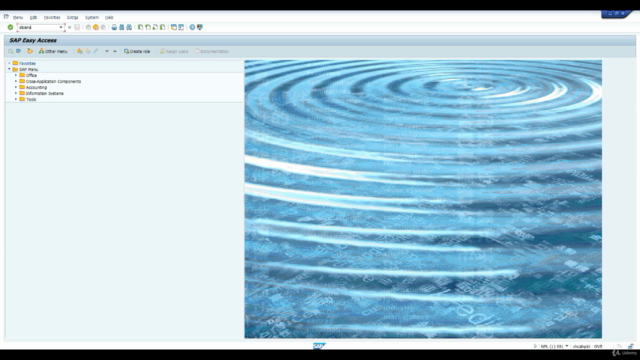Open the Menu menu in menu bar
Image resolution: width=640 pixels, height=360 pixels.
pyautogui.click(x=18, y=18)
